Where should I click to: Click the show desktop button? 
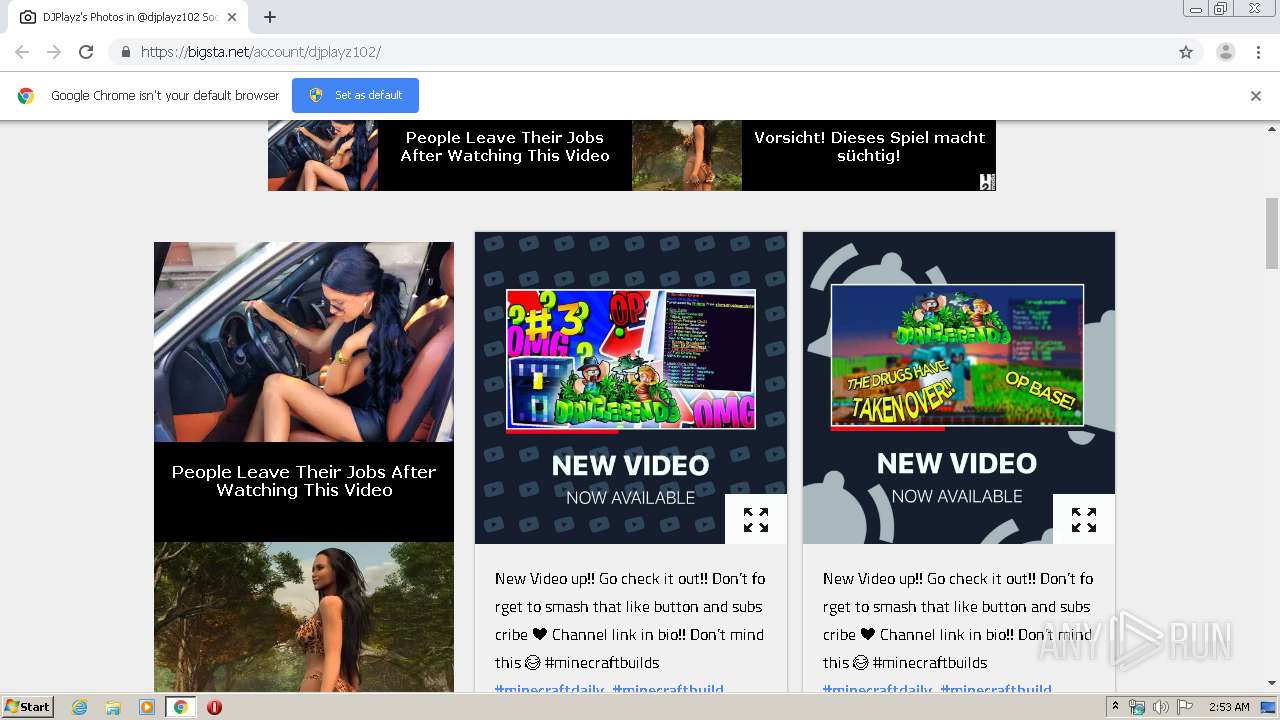1269,707
